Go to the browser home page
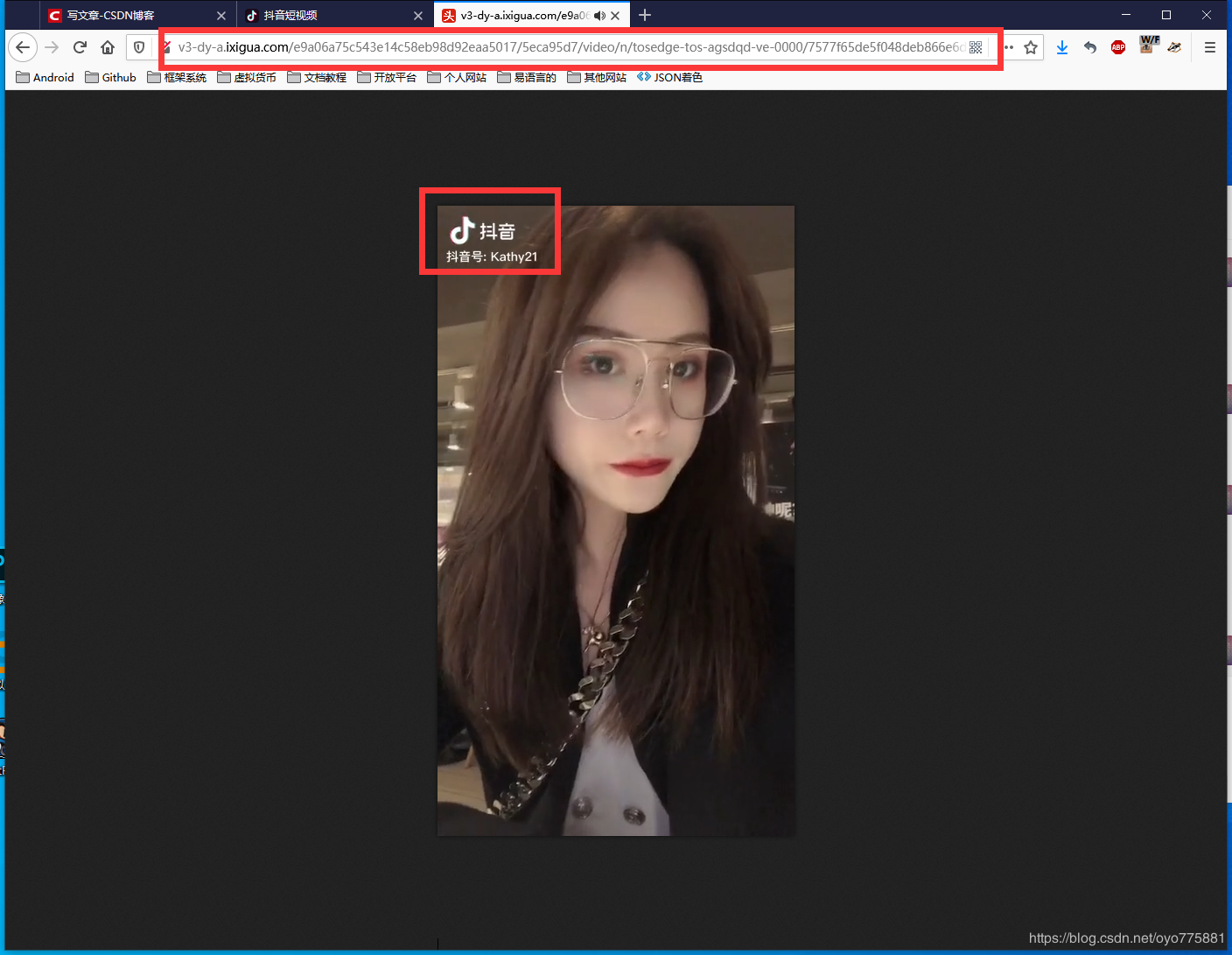The width and height of the screenshot is (1232, 955). point(108,47)
